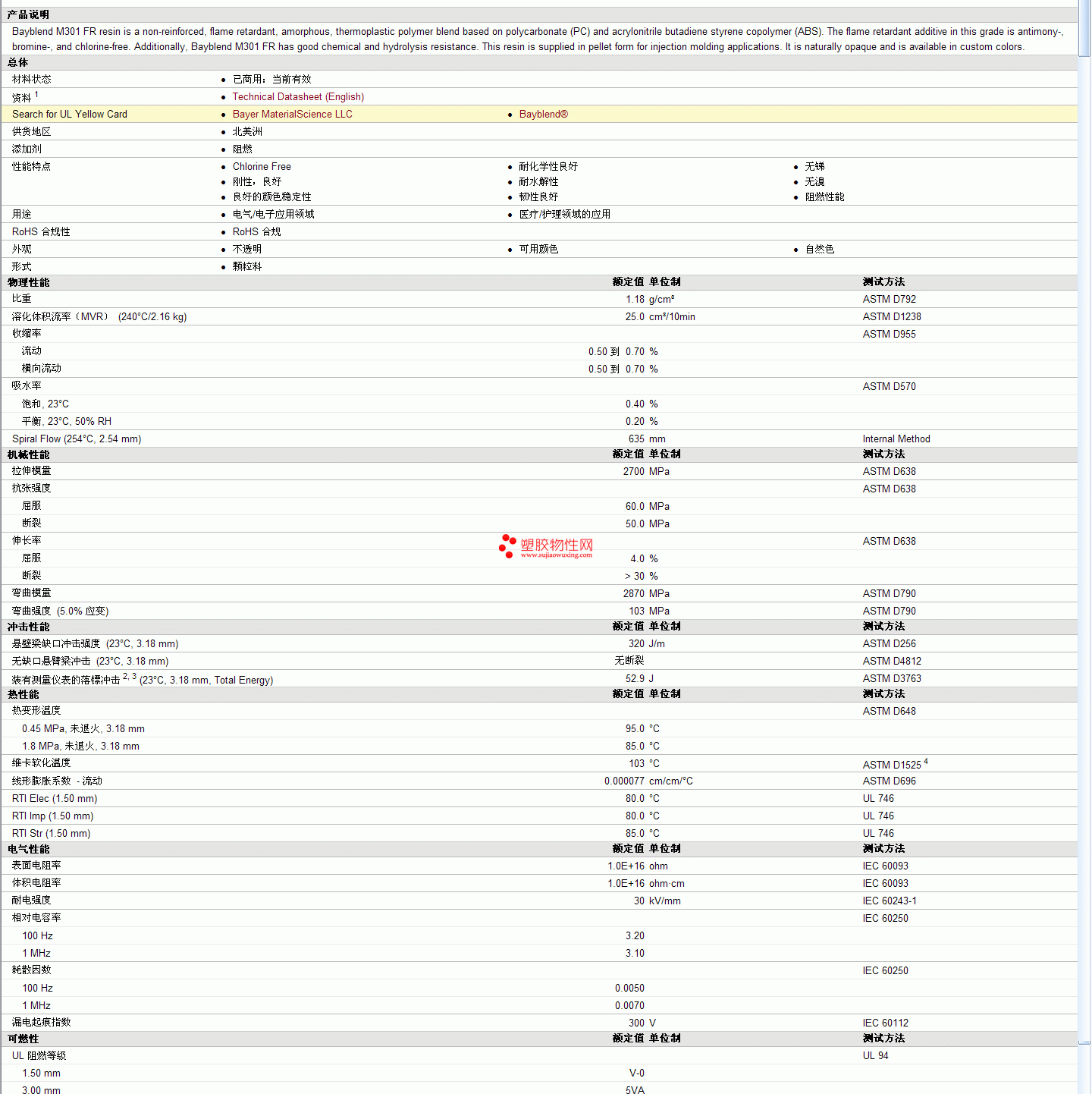Select the permittivity value '3.20'
Image resolution: width=1092 pixels, height=1094 pixels.
click(x=635, y=936)
